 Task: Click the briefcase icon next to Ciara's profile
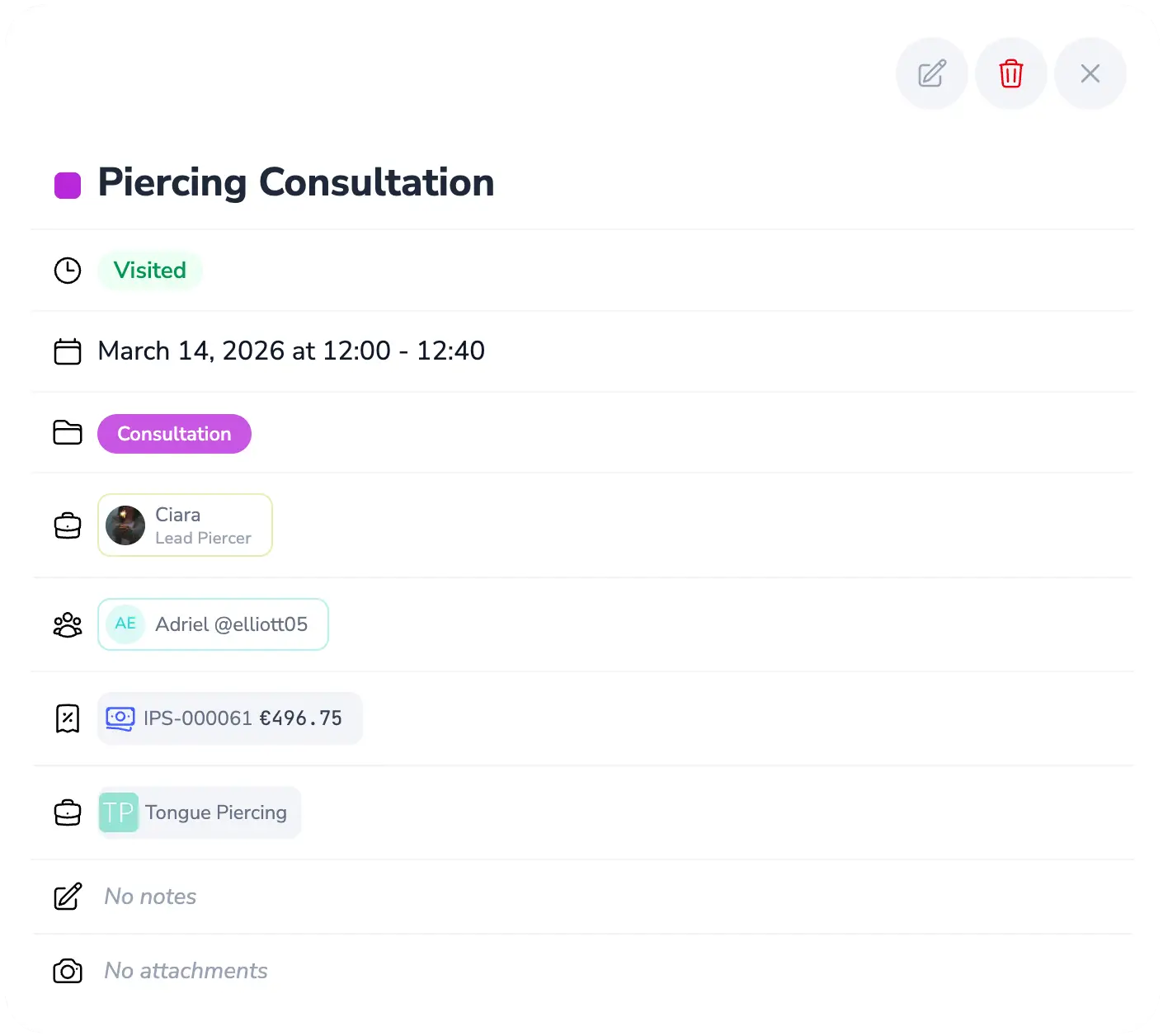(x=68, y=525)
